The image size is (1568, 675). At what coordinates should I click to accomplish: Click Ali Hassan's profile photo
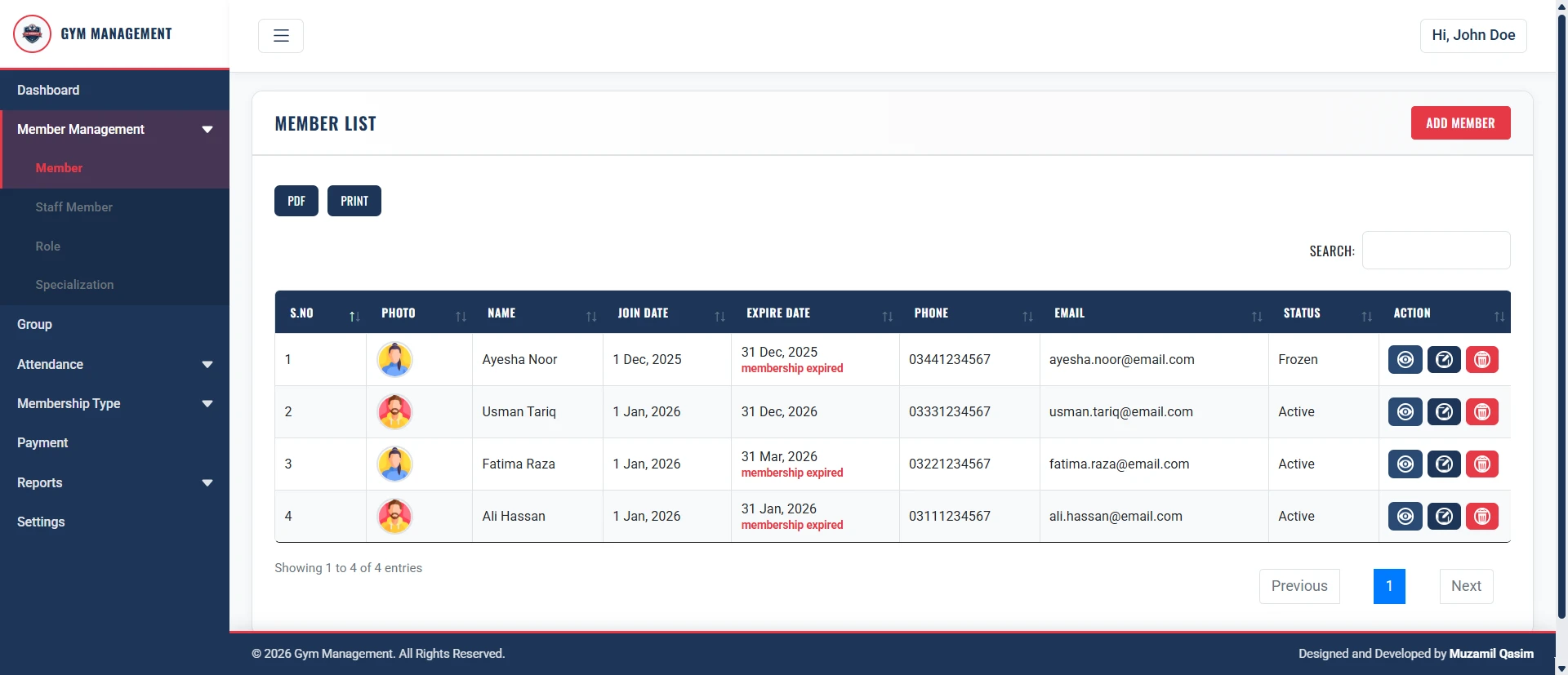pos(394,516)
